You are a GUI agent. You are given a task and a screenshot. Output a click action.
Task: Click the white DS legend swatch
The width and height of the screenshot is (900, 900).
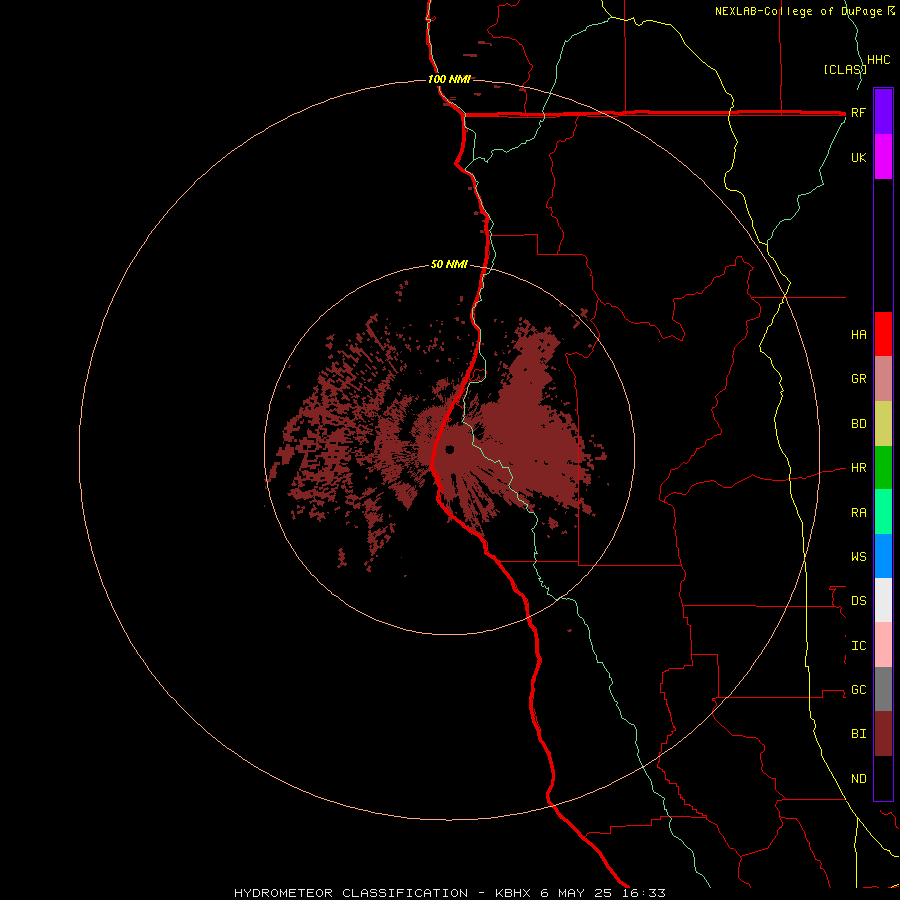click(x=883, y=600)
